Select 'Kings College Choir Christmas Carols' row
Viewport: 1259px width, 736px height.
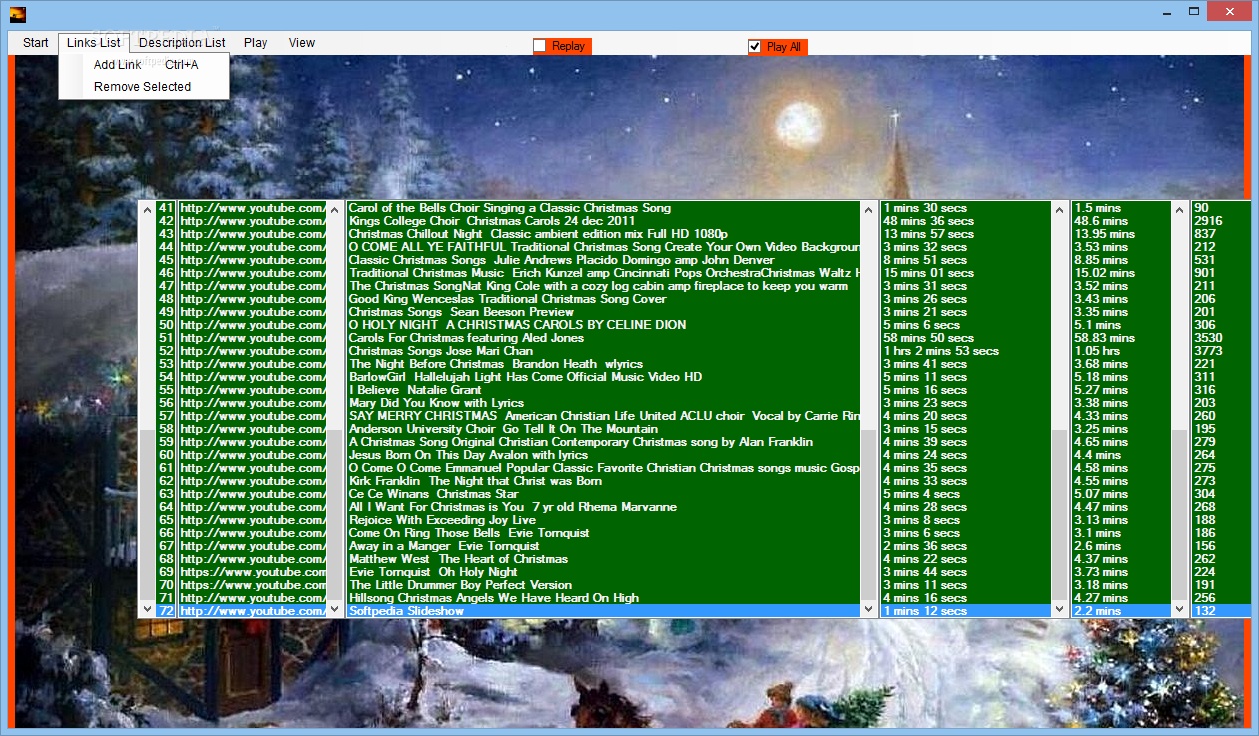(x=603, y=221)
